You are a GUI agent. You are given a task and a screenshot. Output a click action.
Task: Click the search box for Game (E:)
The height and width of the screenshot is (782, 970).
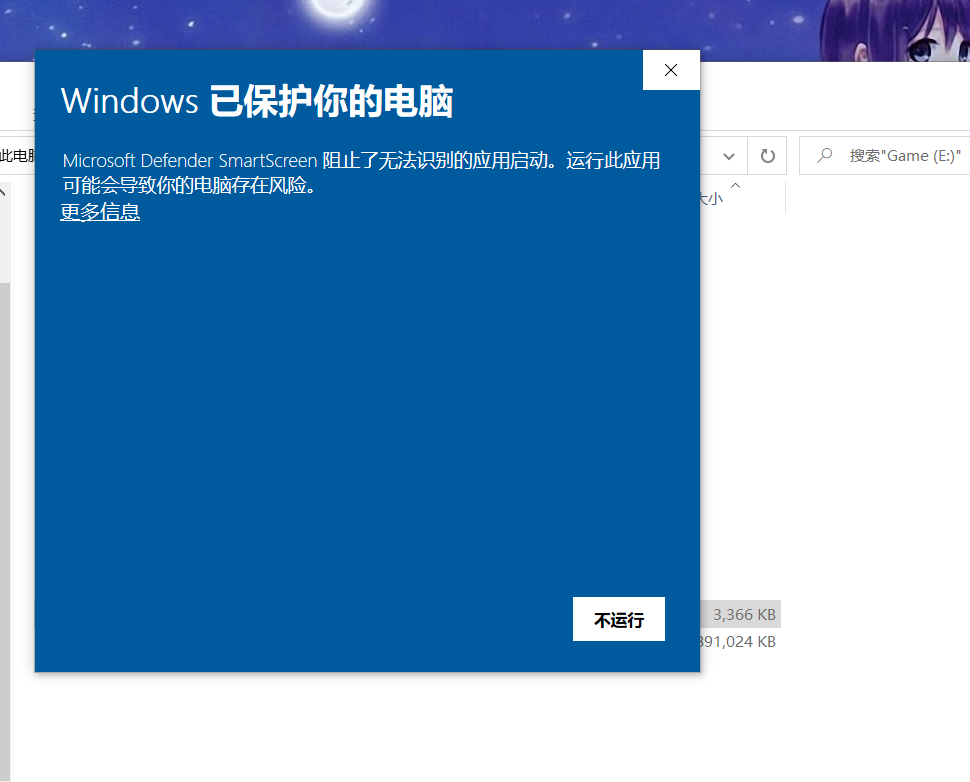885,156
